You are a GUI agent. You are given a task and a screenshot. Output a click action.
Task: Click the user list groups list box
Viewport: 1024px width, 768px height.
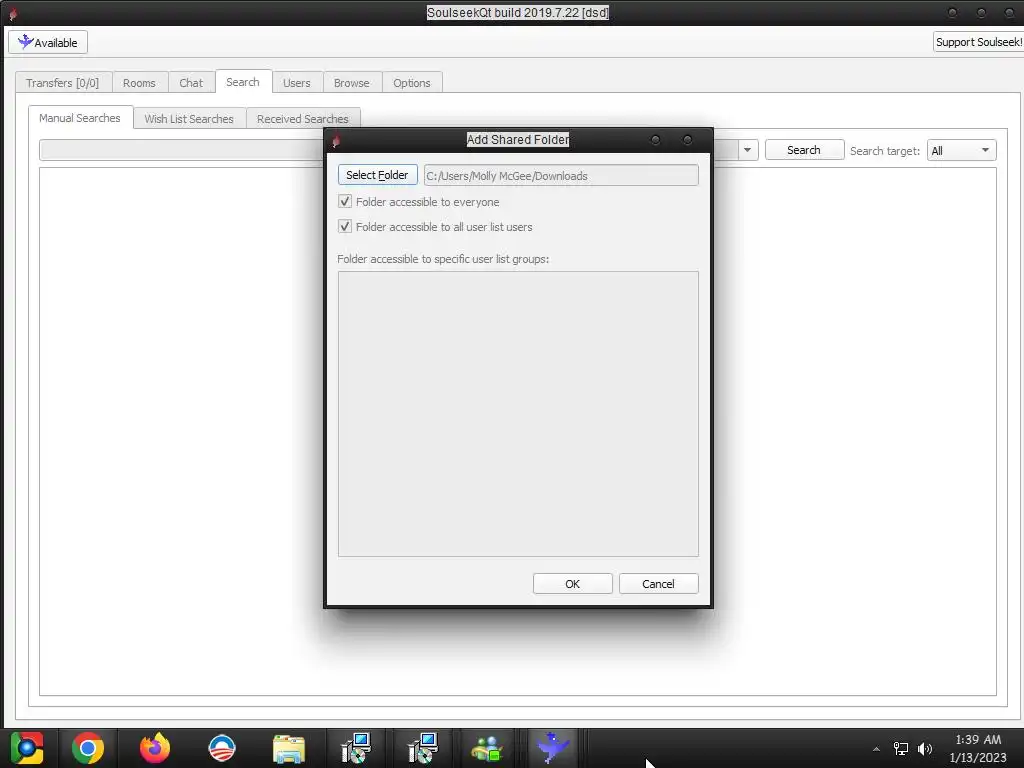518,414
